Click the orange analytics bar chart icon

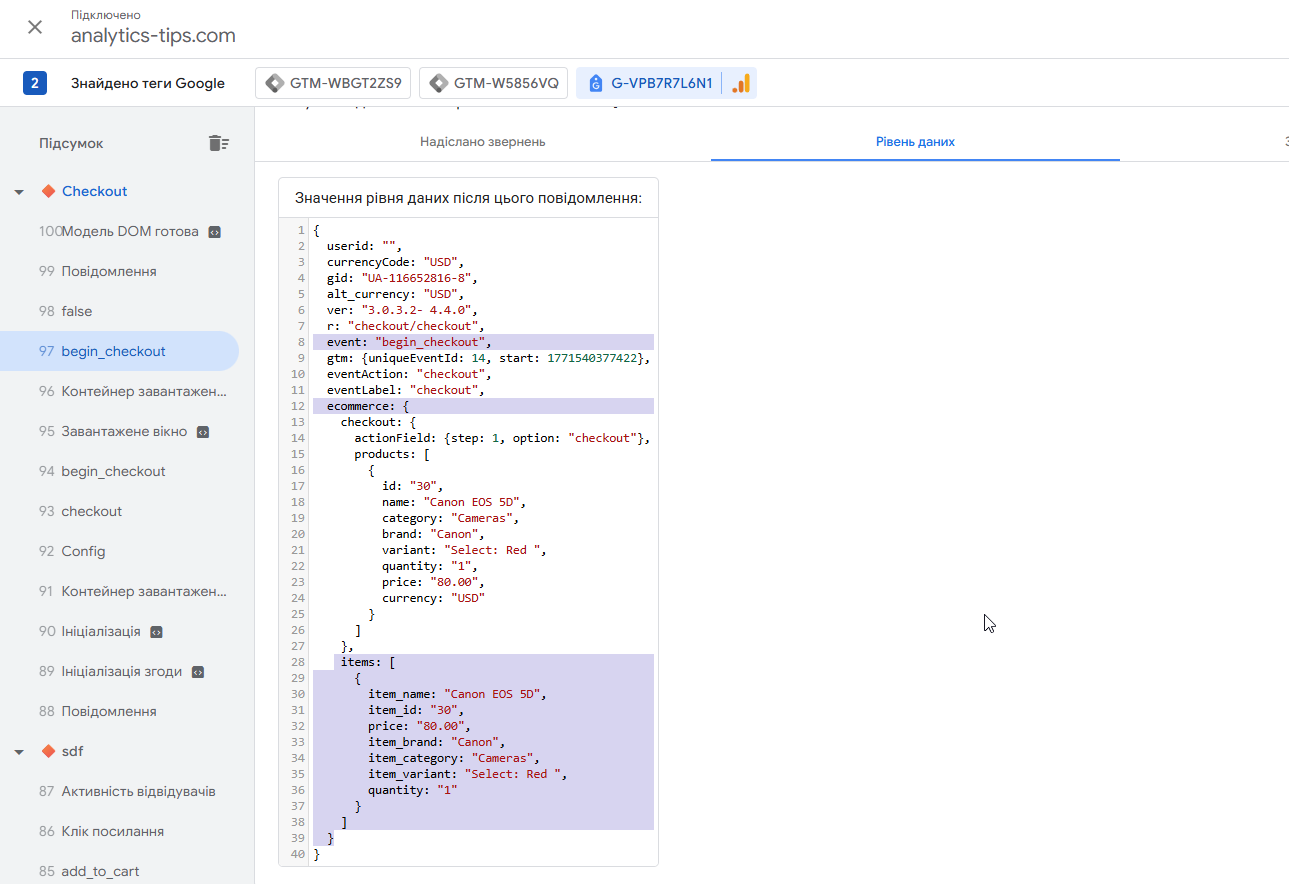coord(741,83)
